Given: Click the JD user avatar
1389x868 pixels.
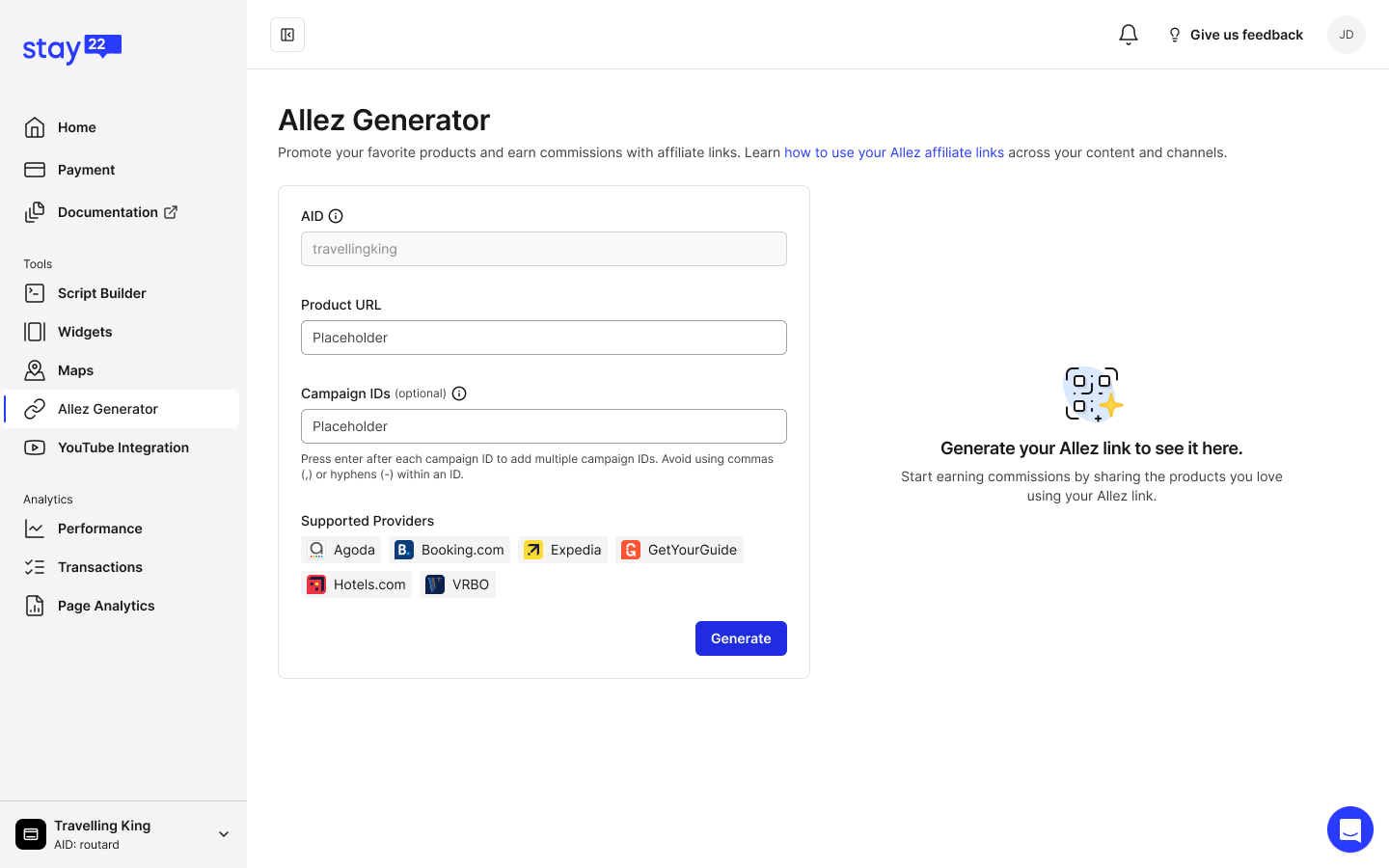Looking at the screenshot, I should click(1346, 35).
